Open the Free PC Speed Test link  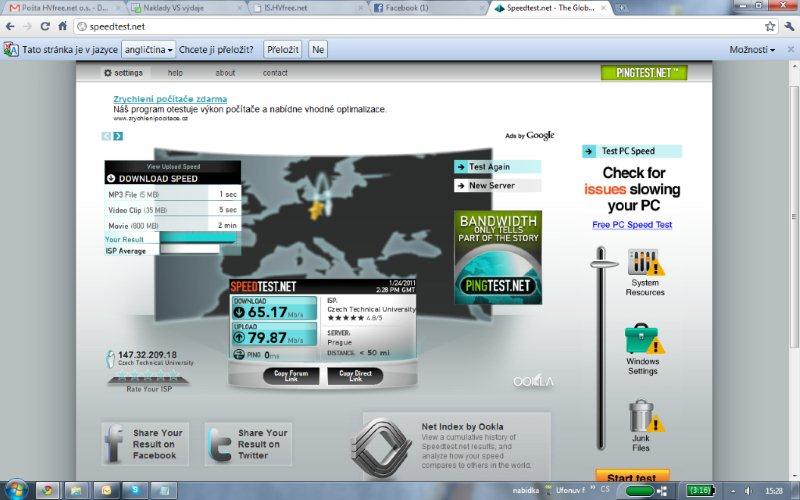(x=632, y=225)
